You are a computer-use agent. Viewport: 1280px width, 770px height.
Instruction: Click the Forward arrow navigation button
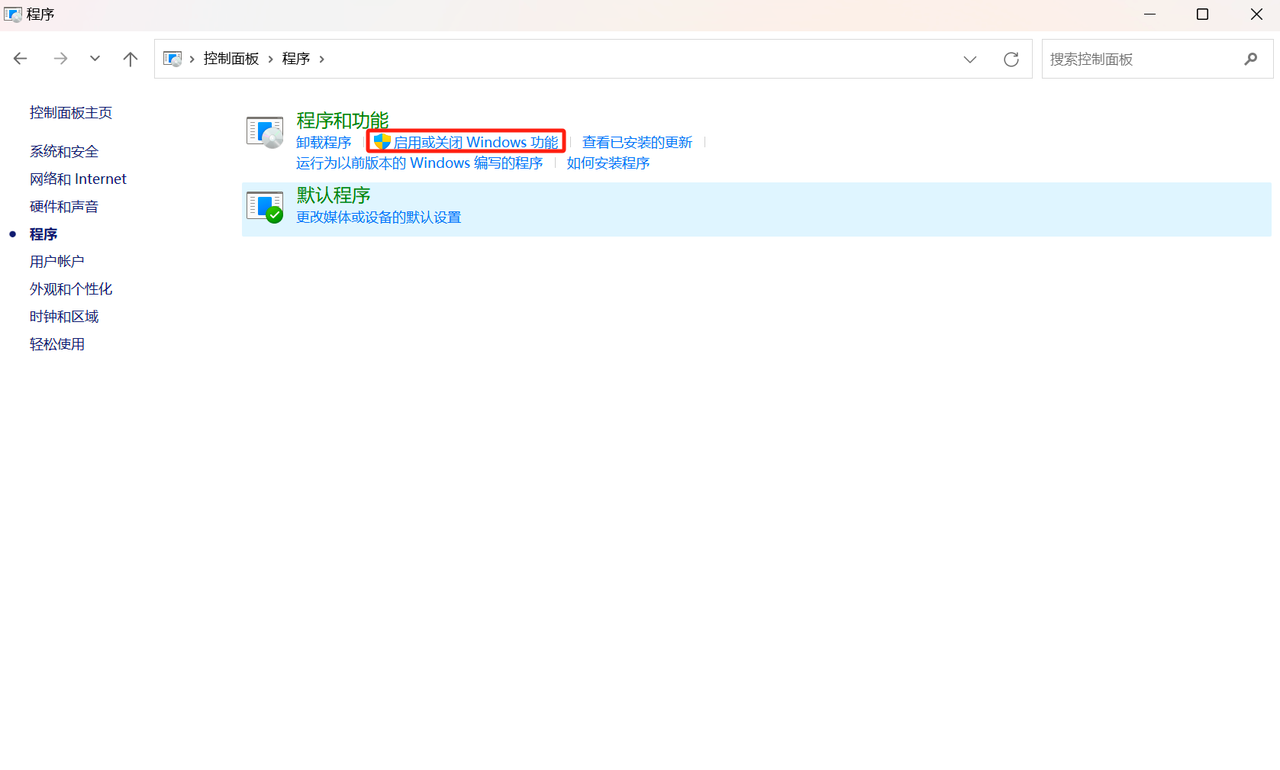(x=60, y=59)
